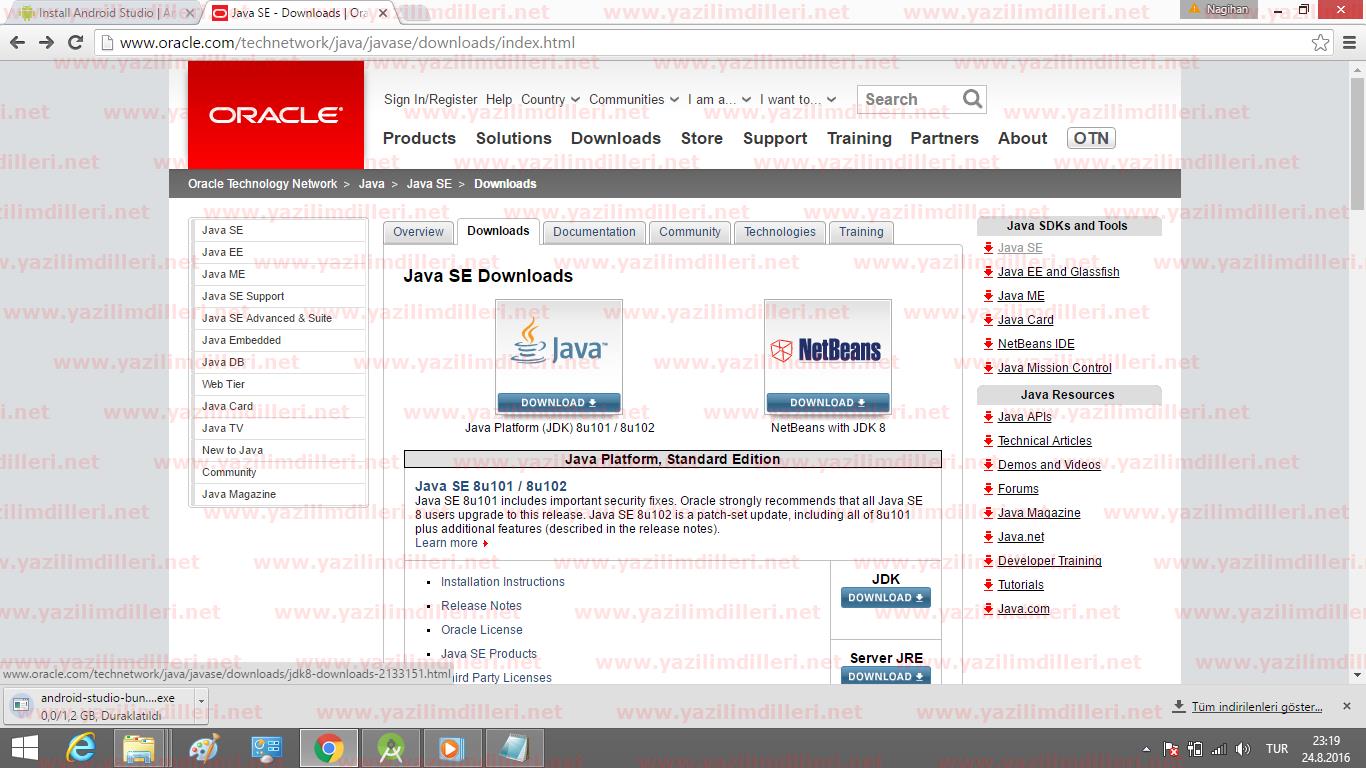Open Technical Articles link

tap(1045, 441)
